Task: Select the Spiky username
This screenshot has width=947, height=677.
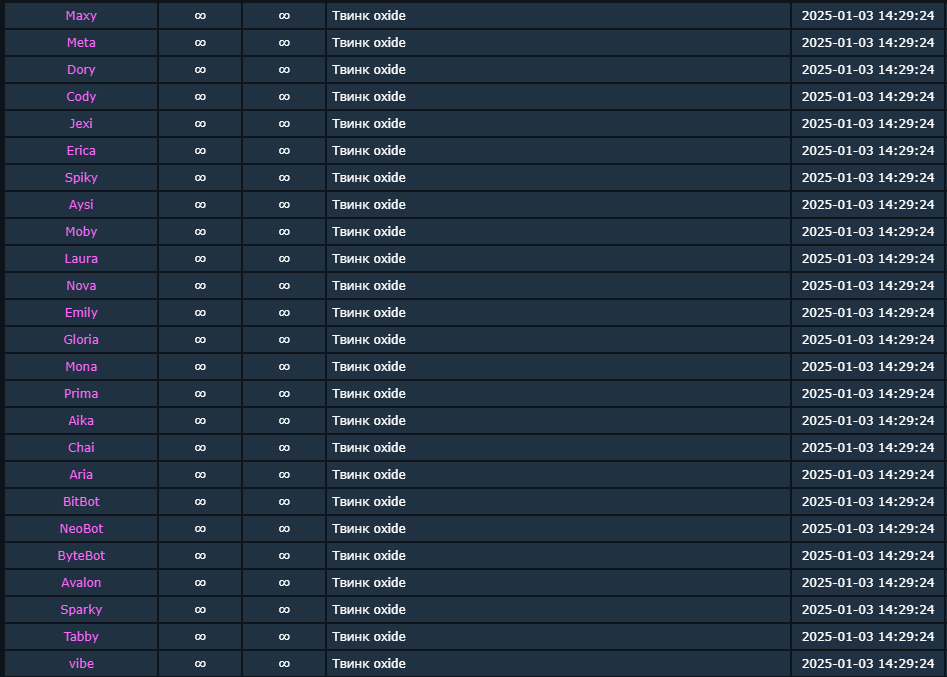Action: pos(81,178)
